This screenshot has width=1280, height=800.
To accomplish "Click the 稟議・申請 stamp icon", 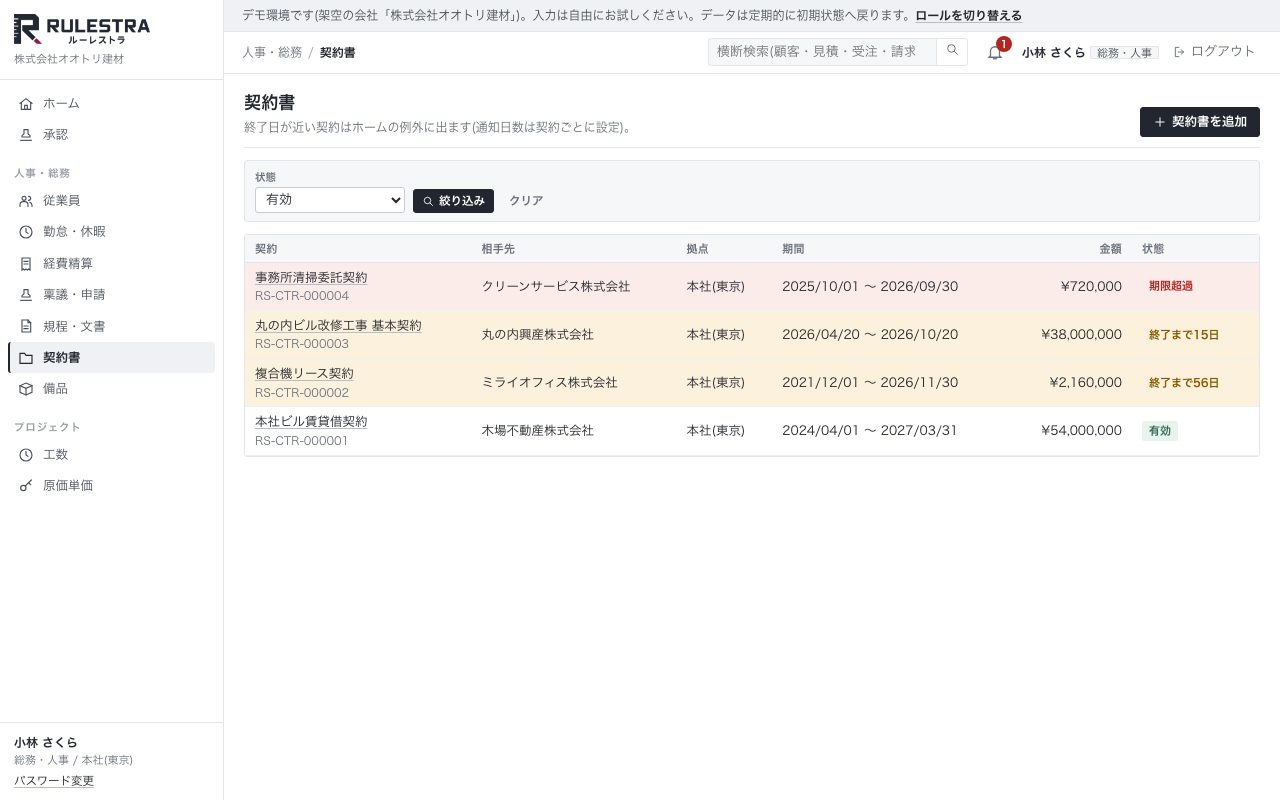I will click(26, 295).
